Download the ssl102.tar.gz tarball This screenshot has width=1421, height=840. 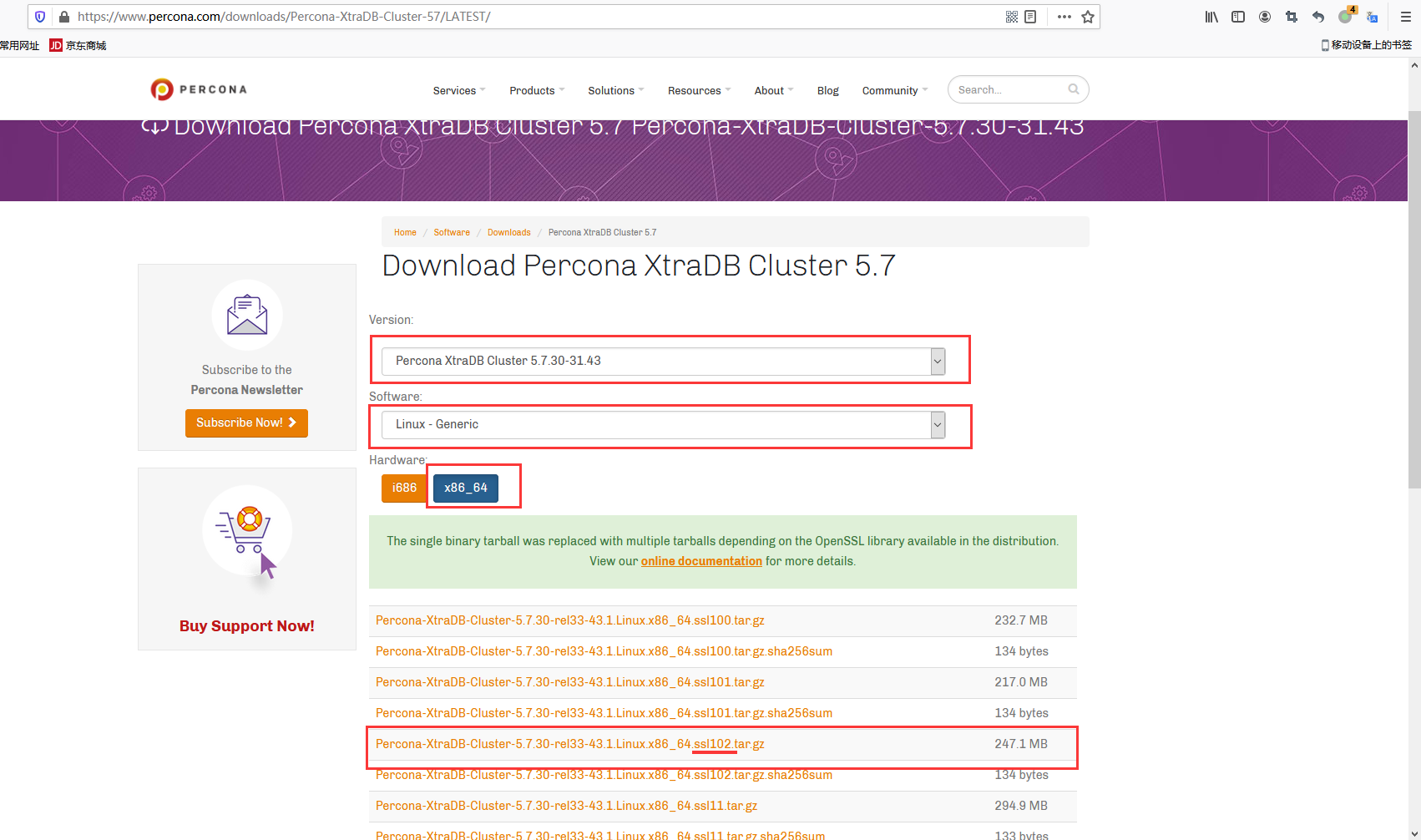click(x=570, y=744)
